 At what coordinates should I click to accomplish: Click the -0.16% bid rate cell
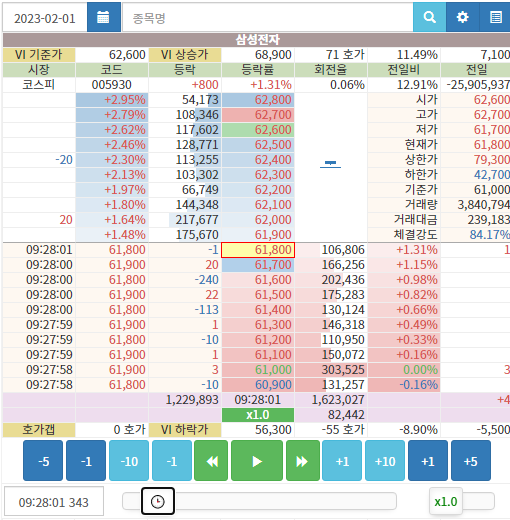tap(404, 385)
